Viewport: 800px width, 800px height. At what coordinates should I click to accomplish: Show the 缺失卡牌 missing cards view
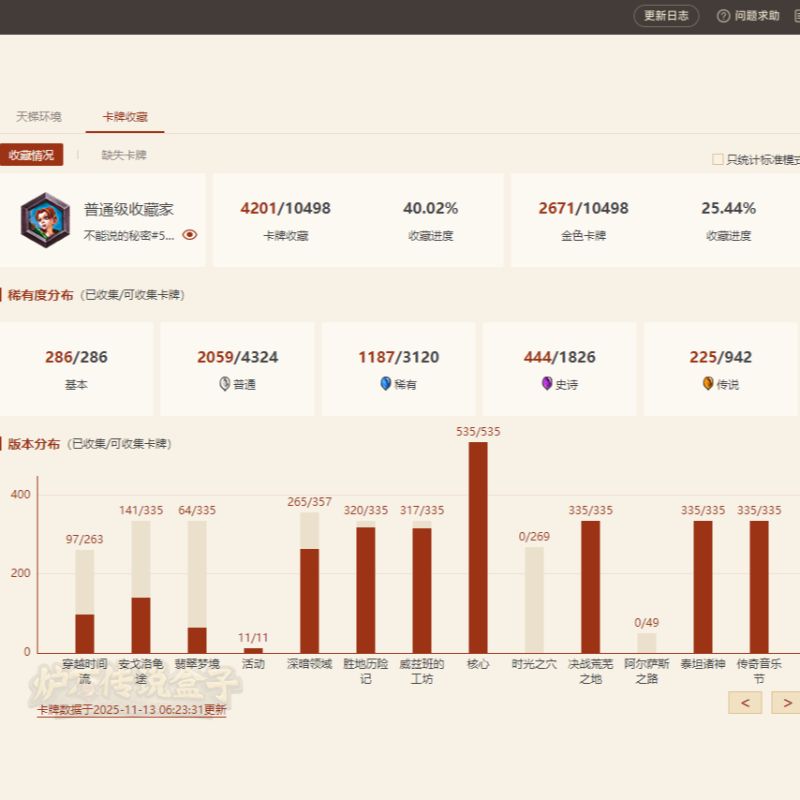point(124,155)
